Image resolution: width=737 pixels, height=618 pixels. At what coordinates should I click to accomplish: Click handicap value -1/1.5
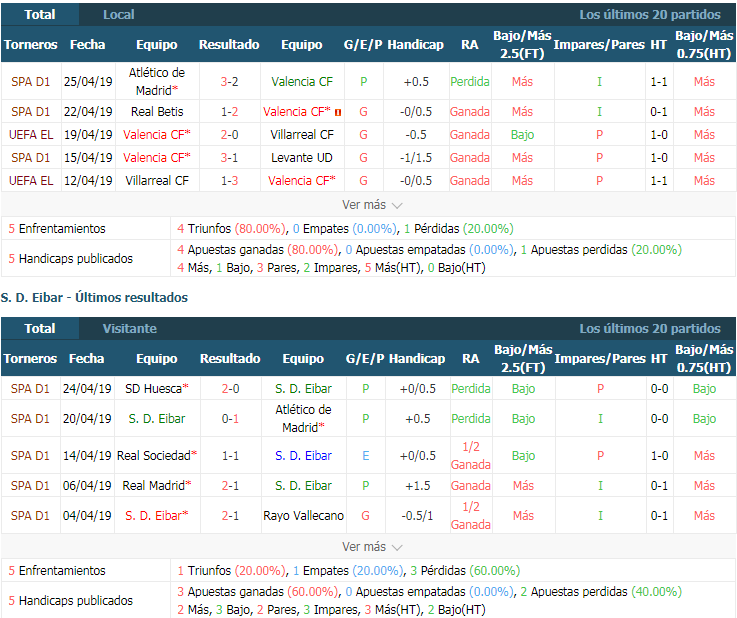(416, 158)
